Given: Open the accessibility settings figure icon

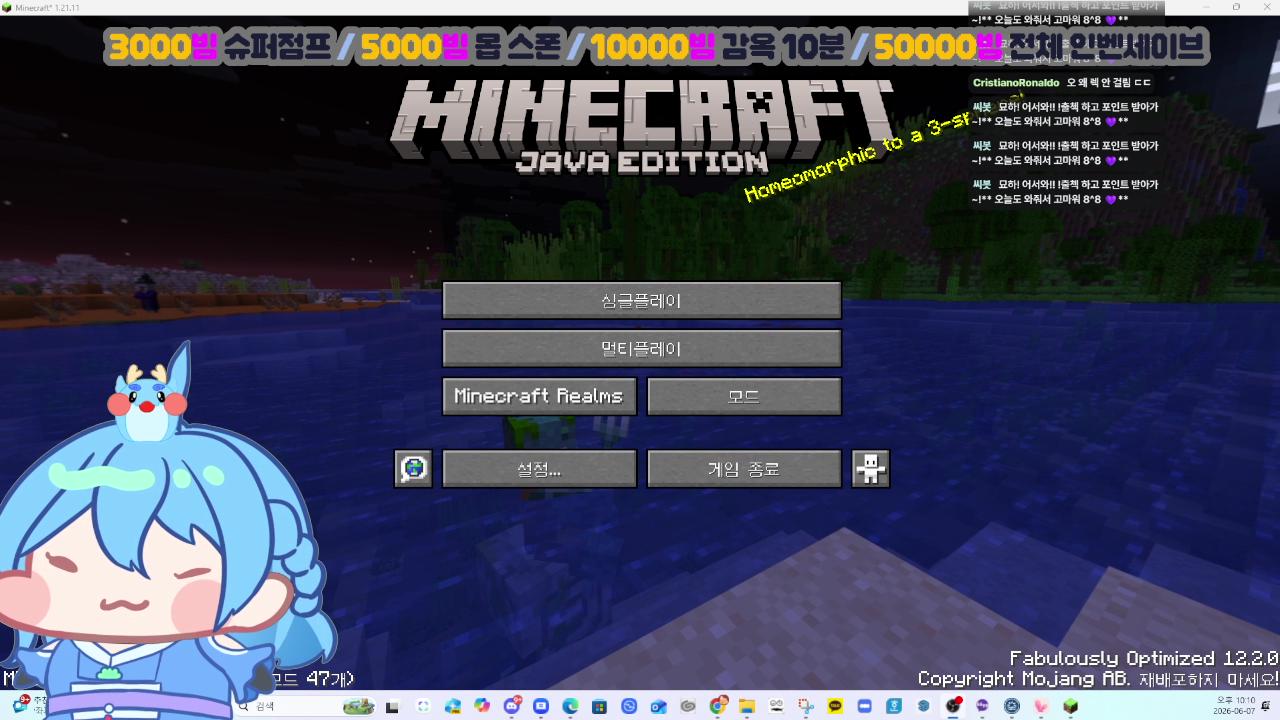Looking at the screenshot, I should 870,468.
